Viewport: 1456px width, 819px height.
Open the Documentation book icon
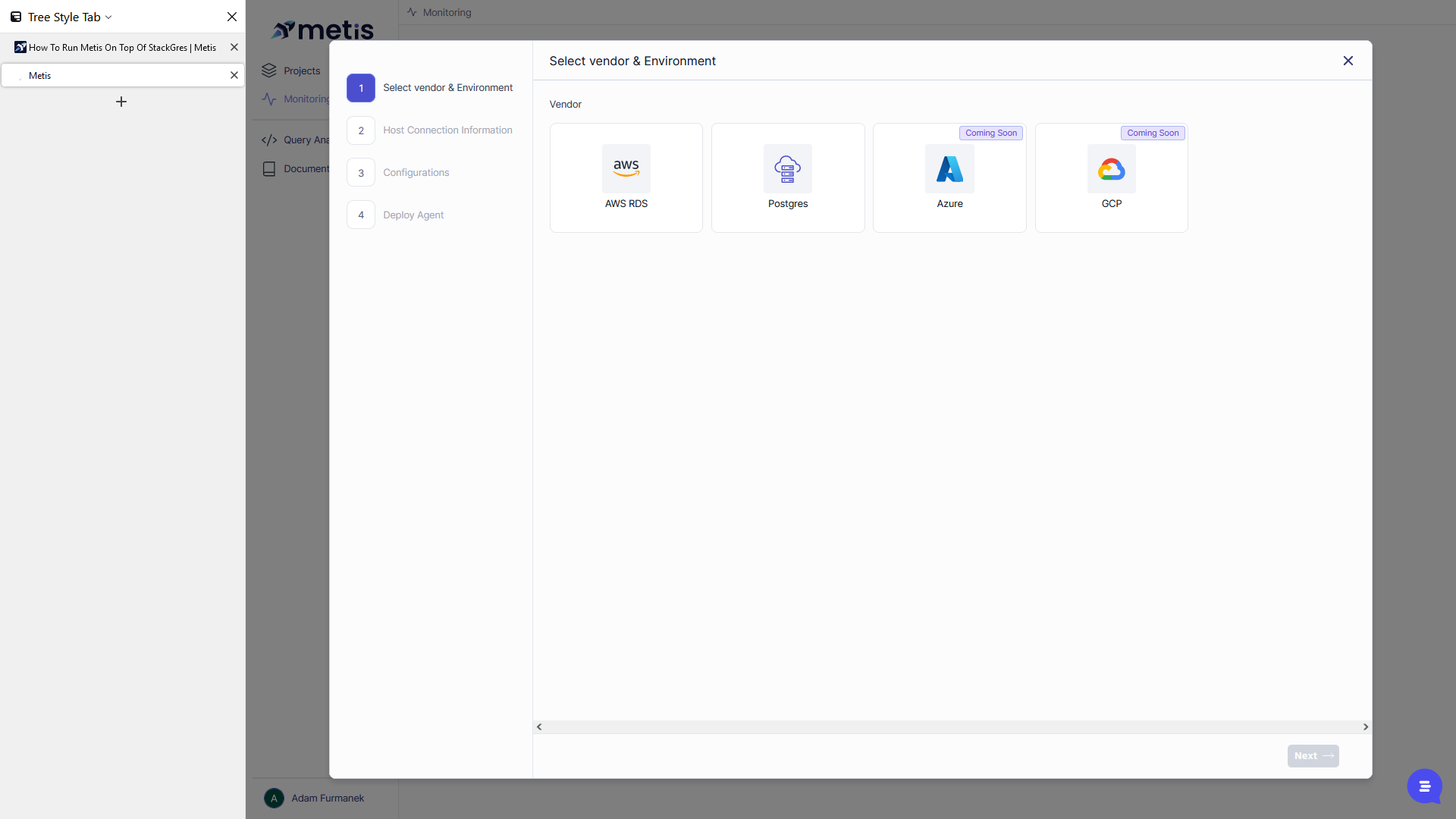coord(269,169)
